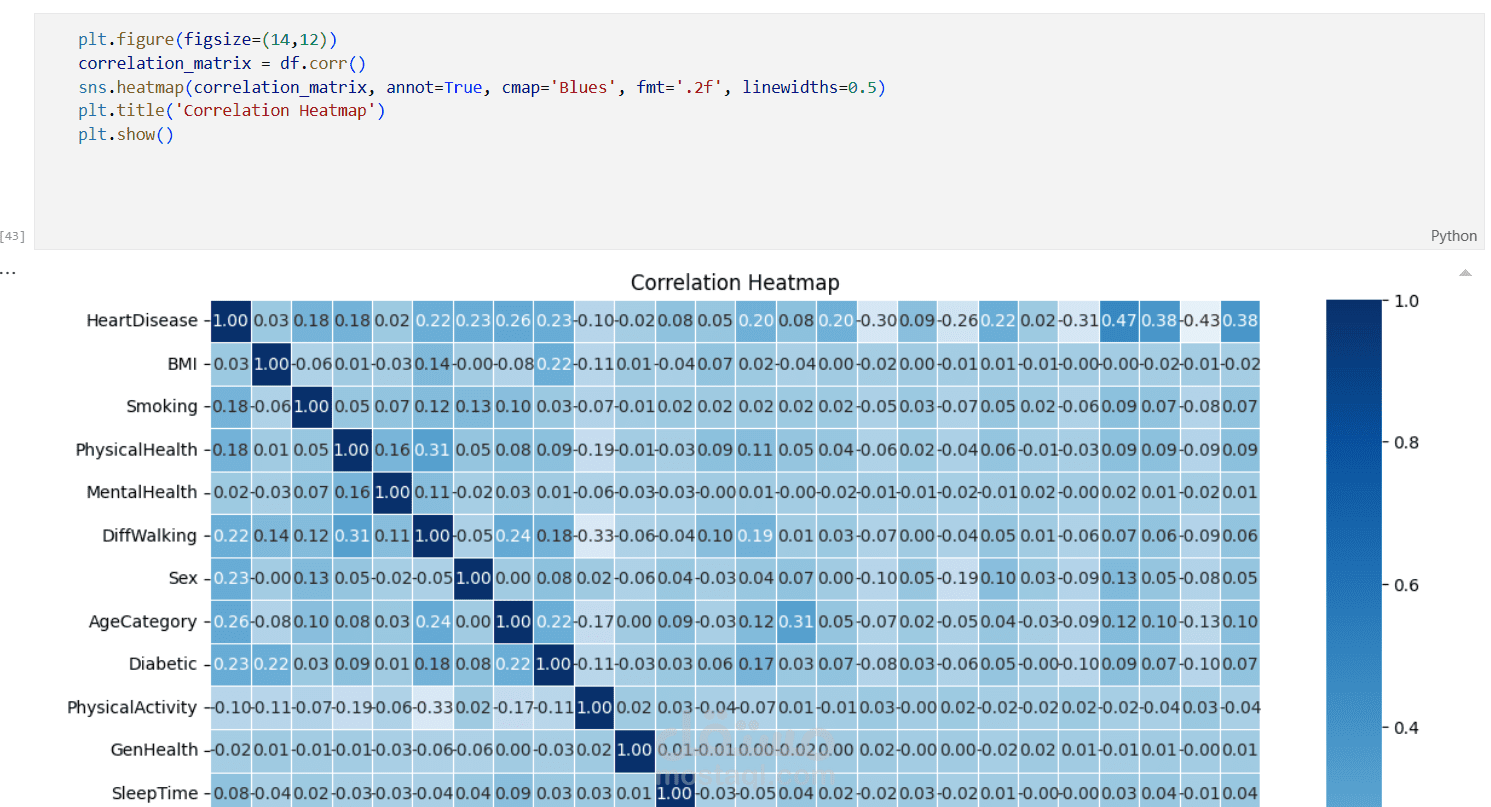This screenshot has width=1491, height=807.
Task: Click the colorbar 0.4 tick label
Action: click(1406, 727)
